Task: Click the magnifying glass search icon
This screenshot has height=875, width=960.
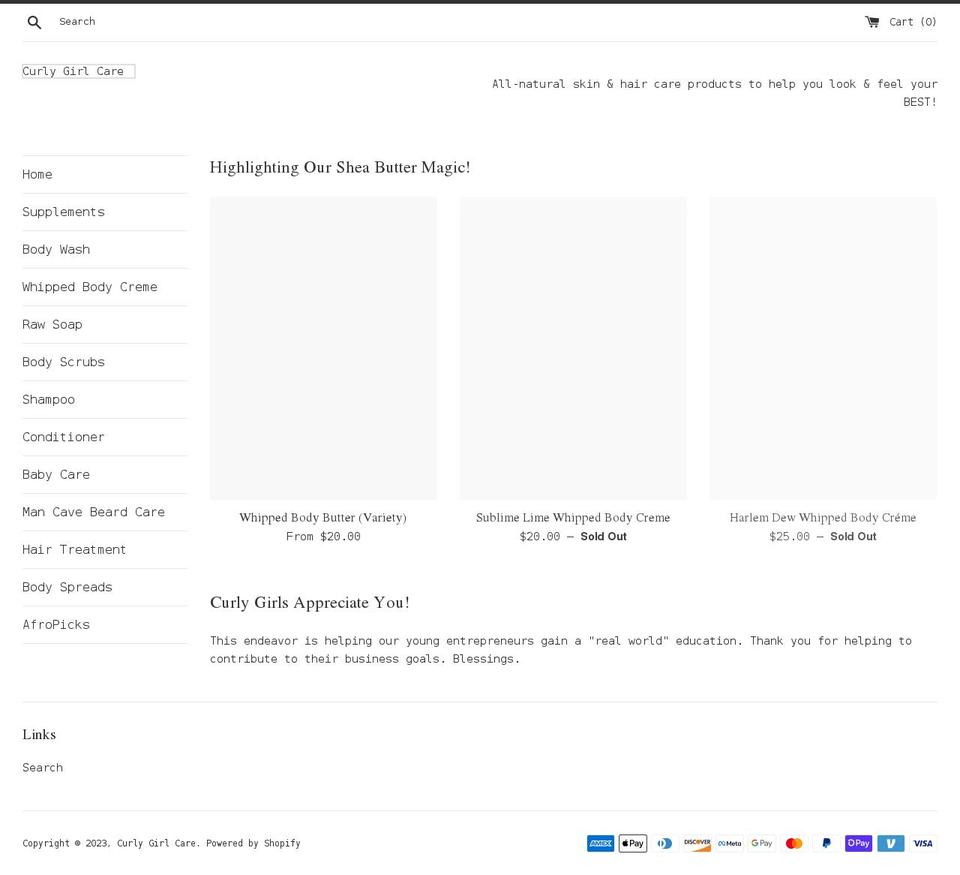Action: click(x=34, y=22)
